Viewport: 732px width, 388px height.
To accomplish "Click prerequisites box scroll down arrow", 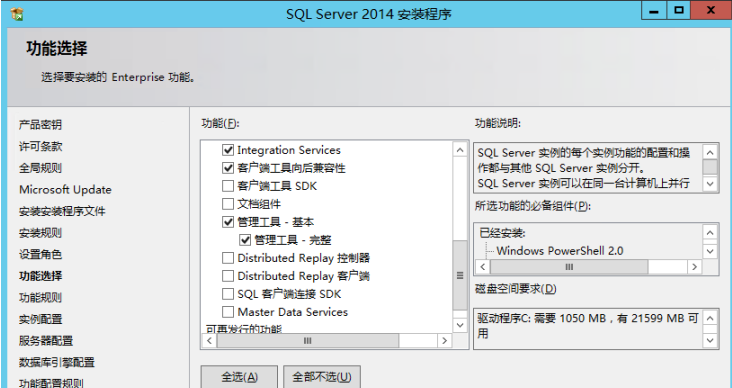I will (710, 252).
